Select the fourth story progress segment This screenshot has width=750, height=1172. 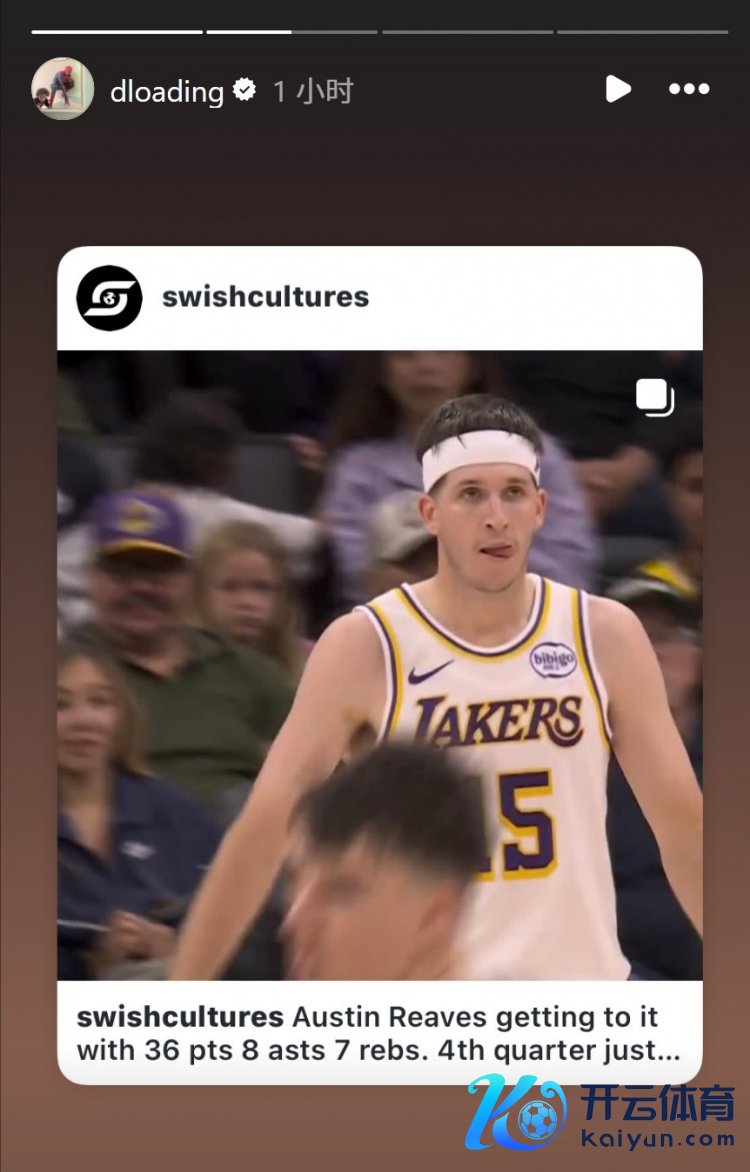click(x=642, y=32)
